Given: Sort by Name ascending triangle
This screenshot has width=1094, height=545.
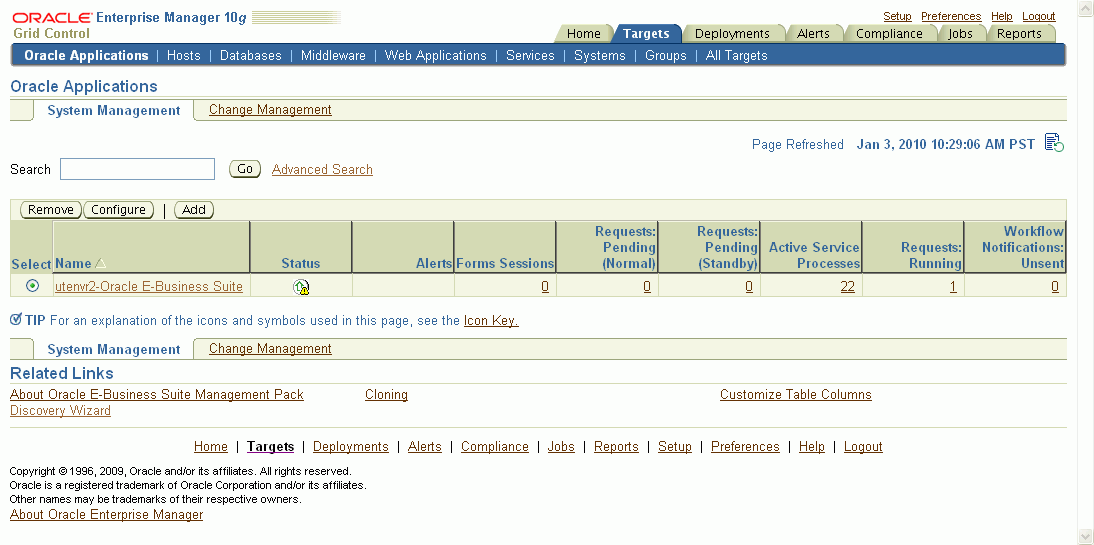Looking at the screenshot, I should pyautogui.click(x=100, y=263).
